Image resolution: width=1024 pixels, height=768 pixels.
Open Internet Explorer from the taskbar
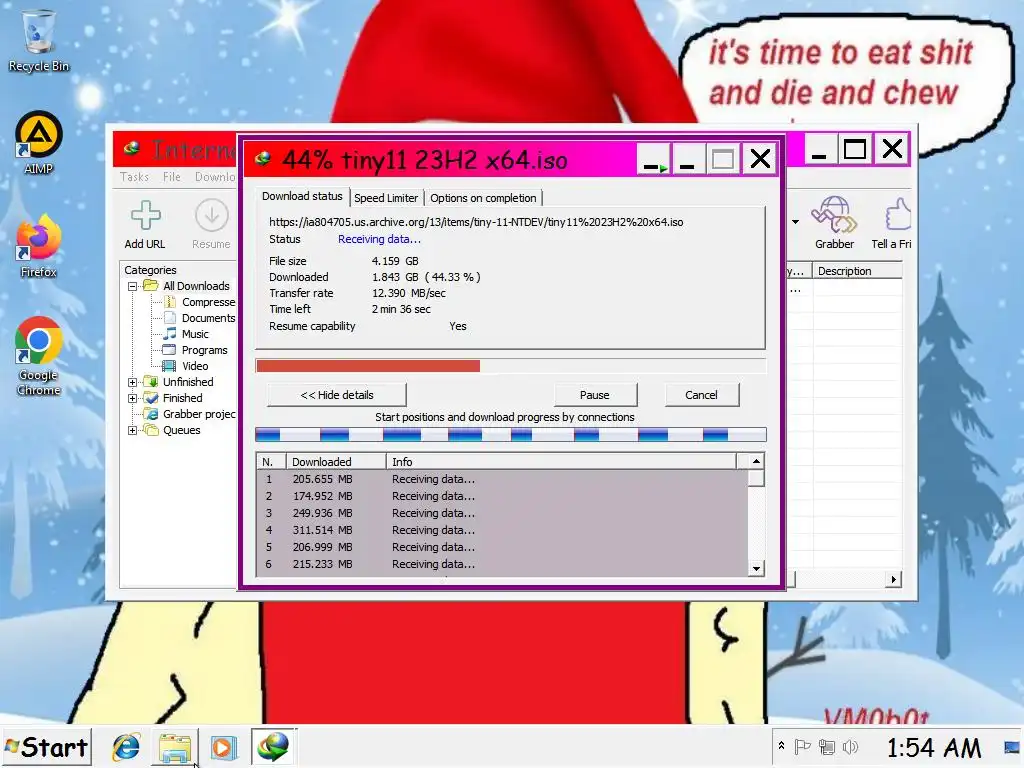(126, 746)
